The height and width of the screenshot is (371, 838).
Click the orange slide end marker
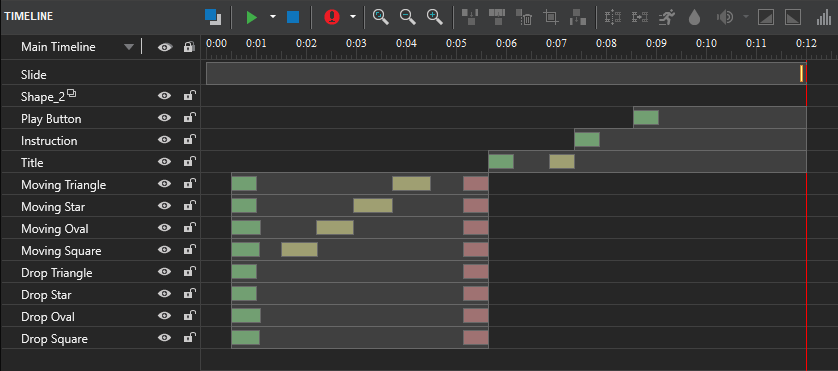802,73
